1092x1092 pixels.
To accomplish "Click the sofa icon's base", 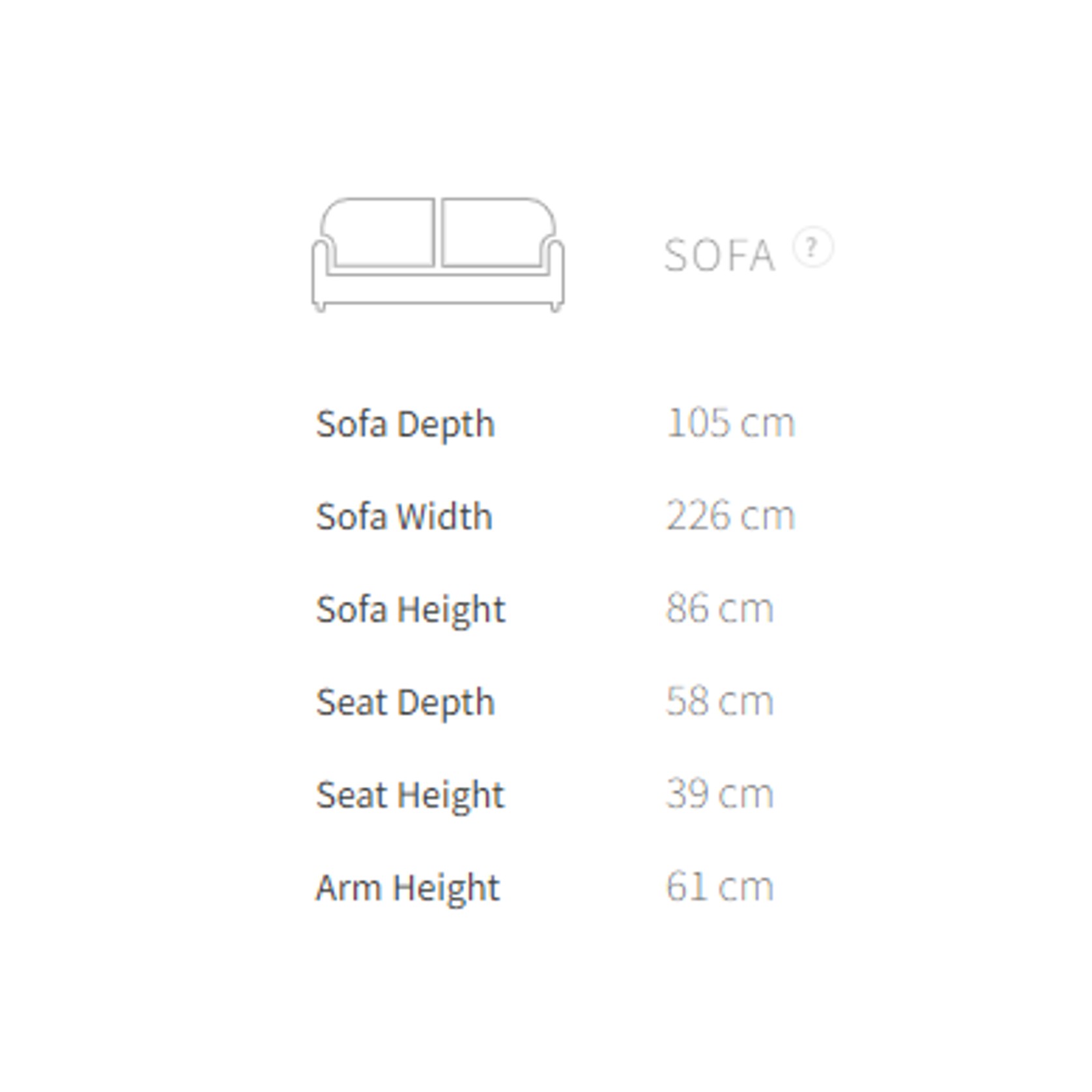I will click(x=438, y=289).
